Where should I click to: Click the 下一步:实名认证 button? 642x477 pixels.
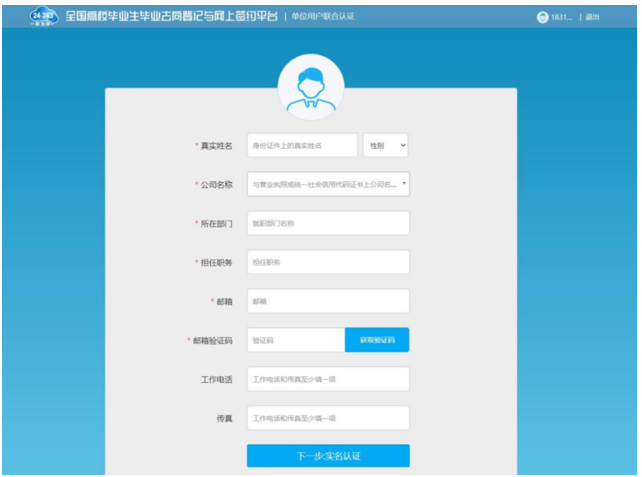328,456
